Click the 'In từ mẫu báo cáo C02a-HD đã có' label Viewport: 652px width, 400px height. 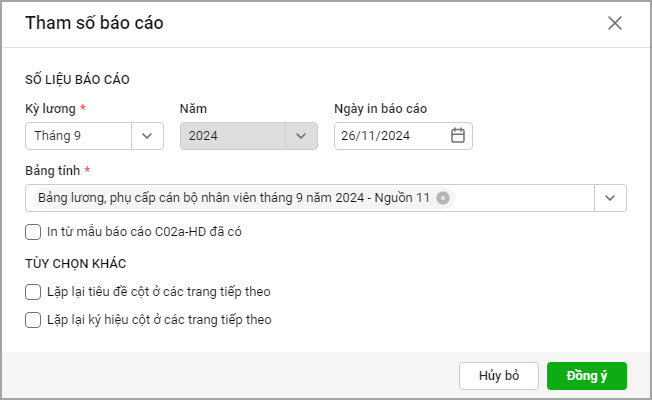coord(144,232)
